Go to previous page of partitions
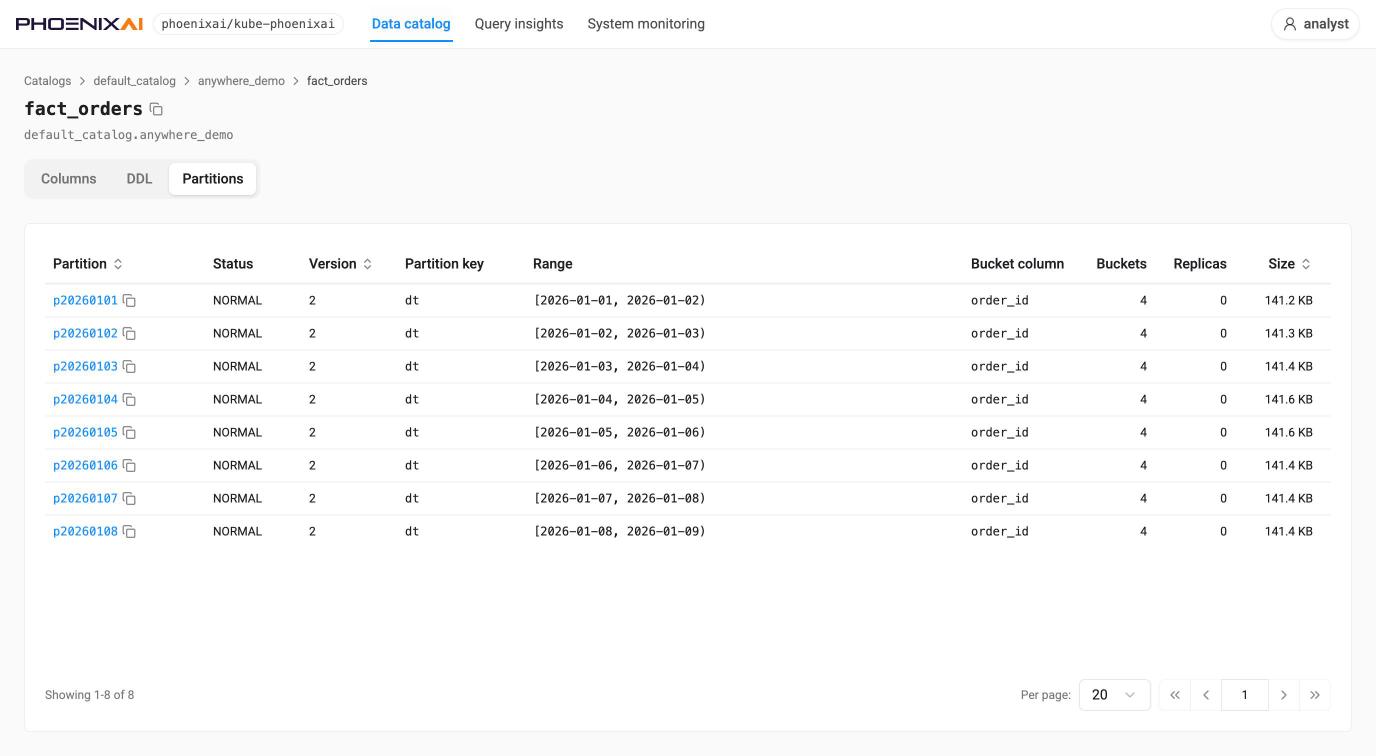The image size is (1376, 756). pos(1206,695)
